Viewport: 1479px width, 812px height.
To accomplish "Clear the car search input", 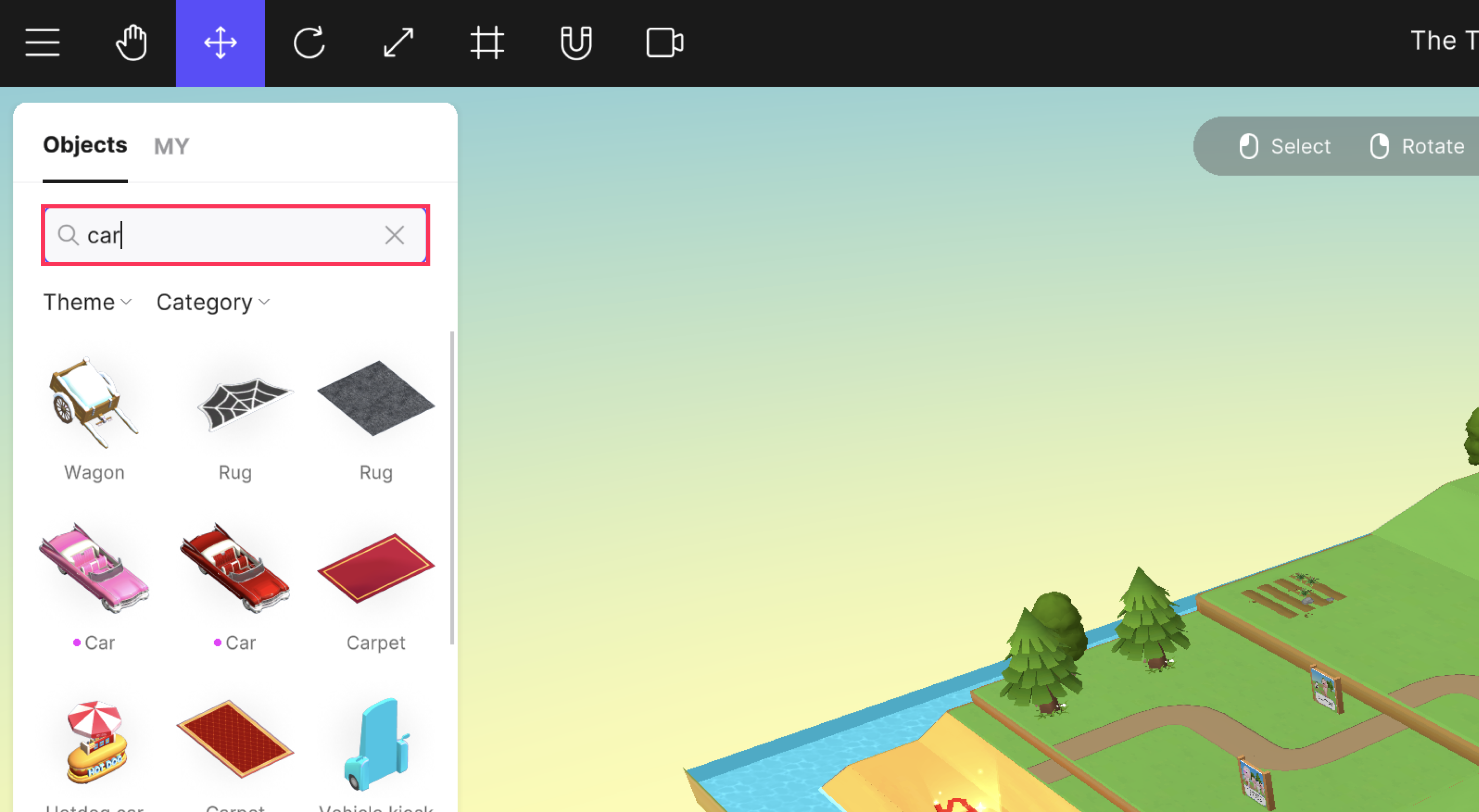I will (394, 234).
